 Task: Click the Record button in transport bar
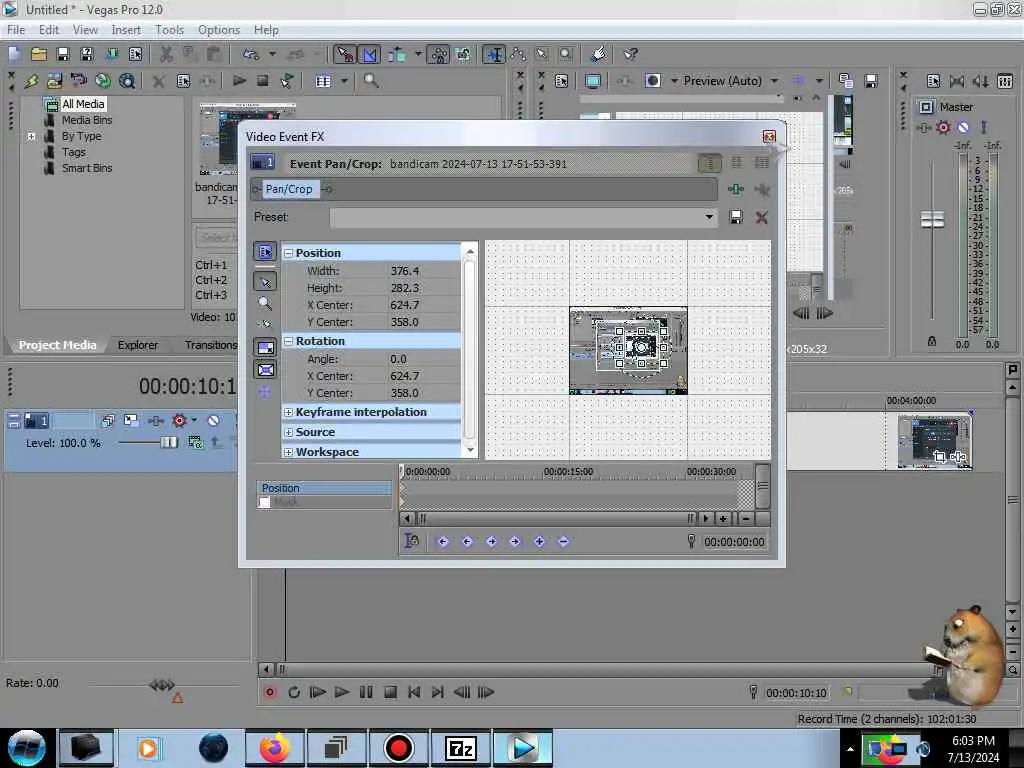[x=270, y=692]
